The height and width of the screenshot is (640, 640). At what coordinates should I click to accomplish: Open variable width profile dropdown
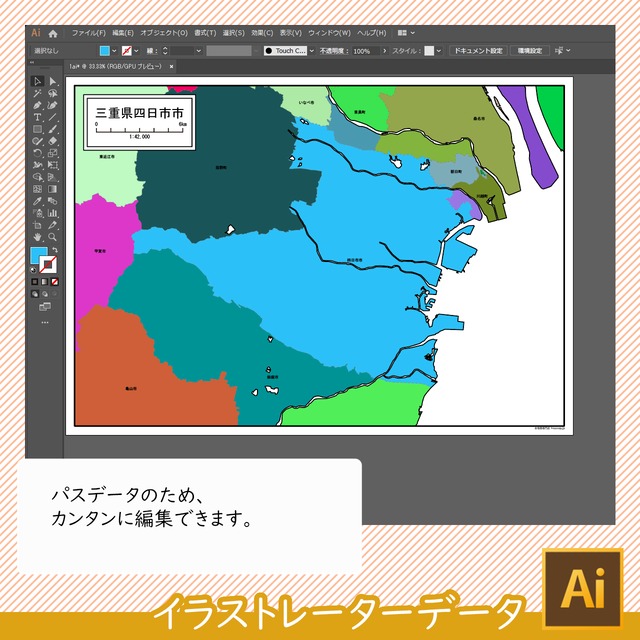click(x=256, y=51)
